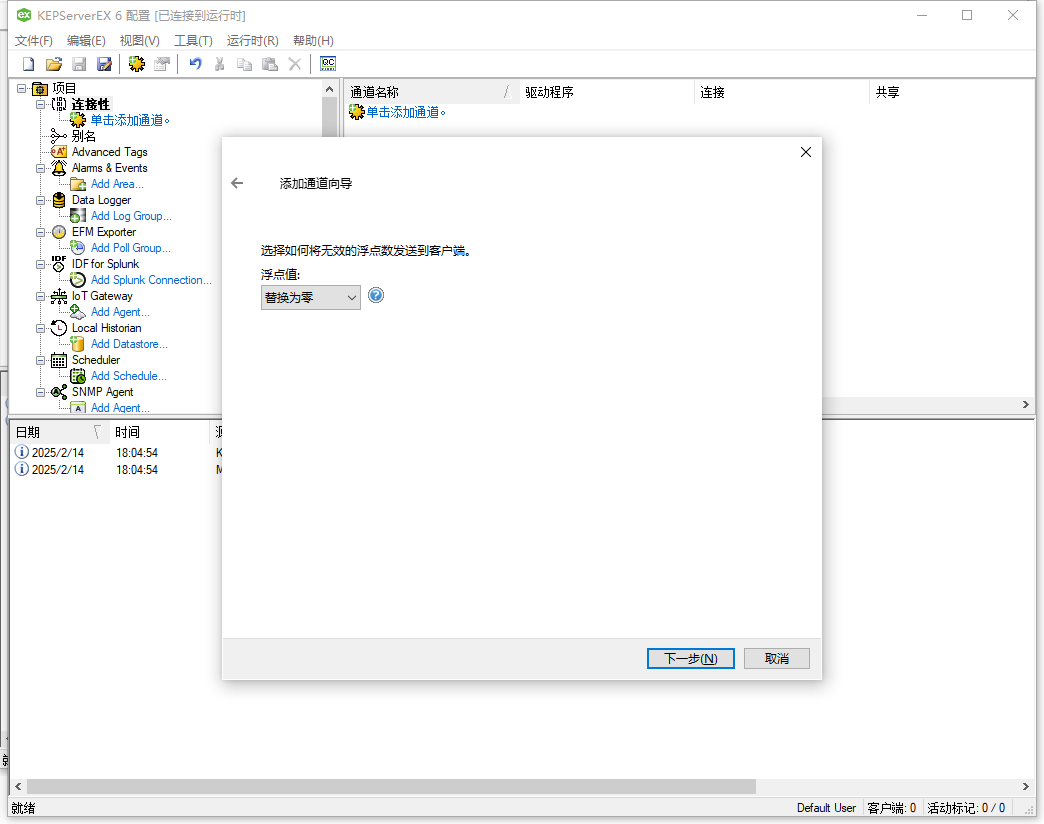Sort by the 驱动程序 column header
This screenshot has height=824, width=1044.
click(606, 92)
